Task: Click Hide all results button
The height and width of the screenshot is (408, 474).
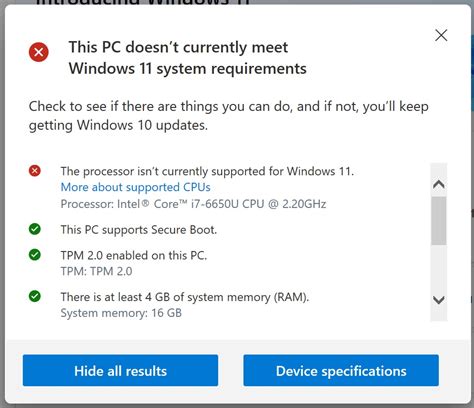Action: [x=120, y=371]
